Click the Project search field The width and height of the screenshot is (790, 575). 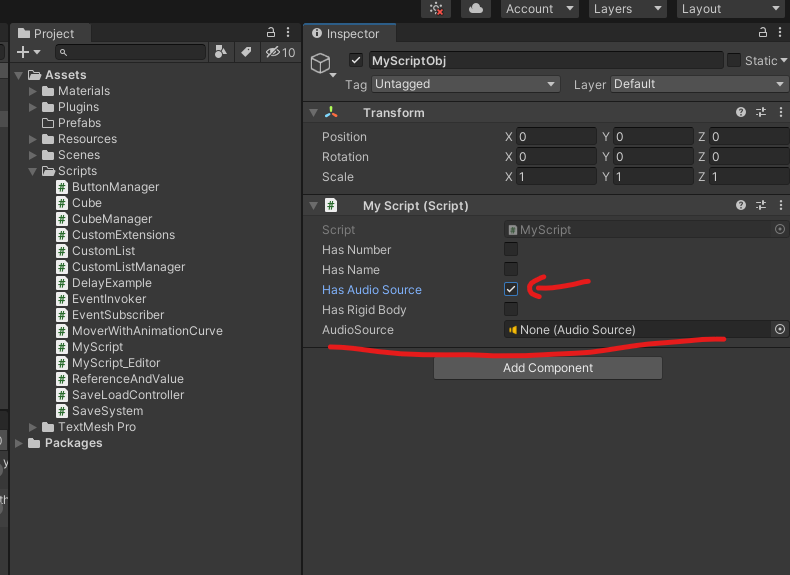click(x=131, y=52)
